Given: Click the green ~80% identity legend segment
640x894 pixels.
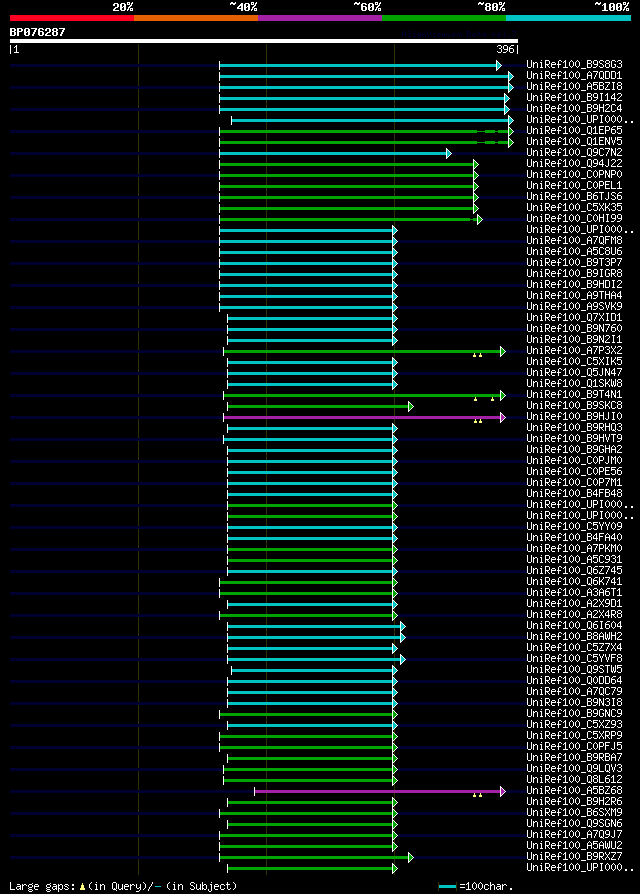Looking at the screenshot, I should pos(444,18).
